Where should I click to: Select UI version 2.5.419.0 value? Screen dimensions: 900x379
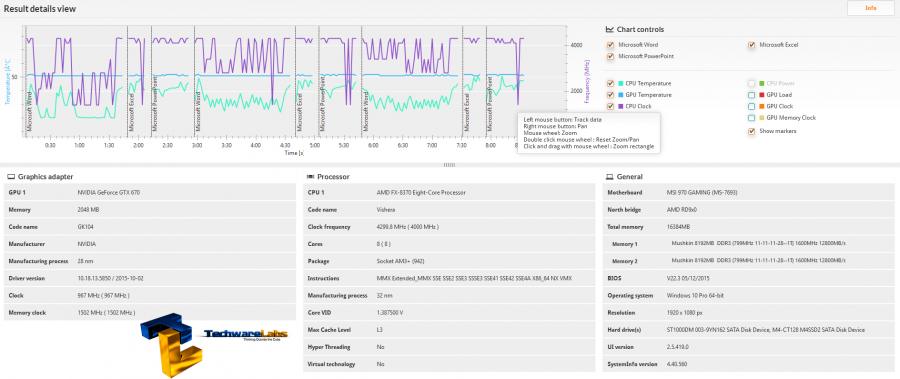677,347
